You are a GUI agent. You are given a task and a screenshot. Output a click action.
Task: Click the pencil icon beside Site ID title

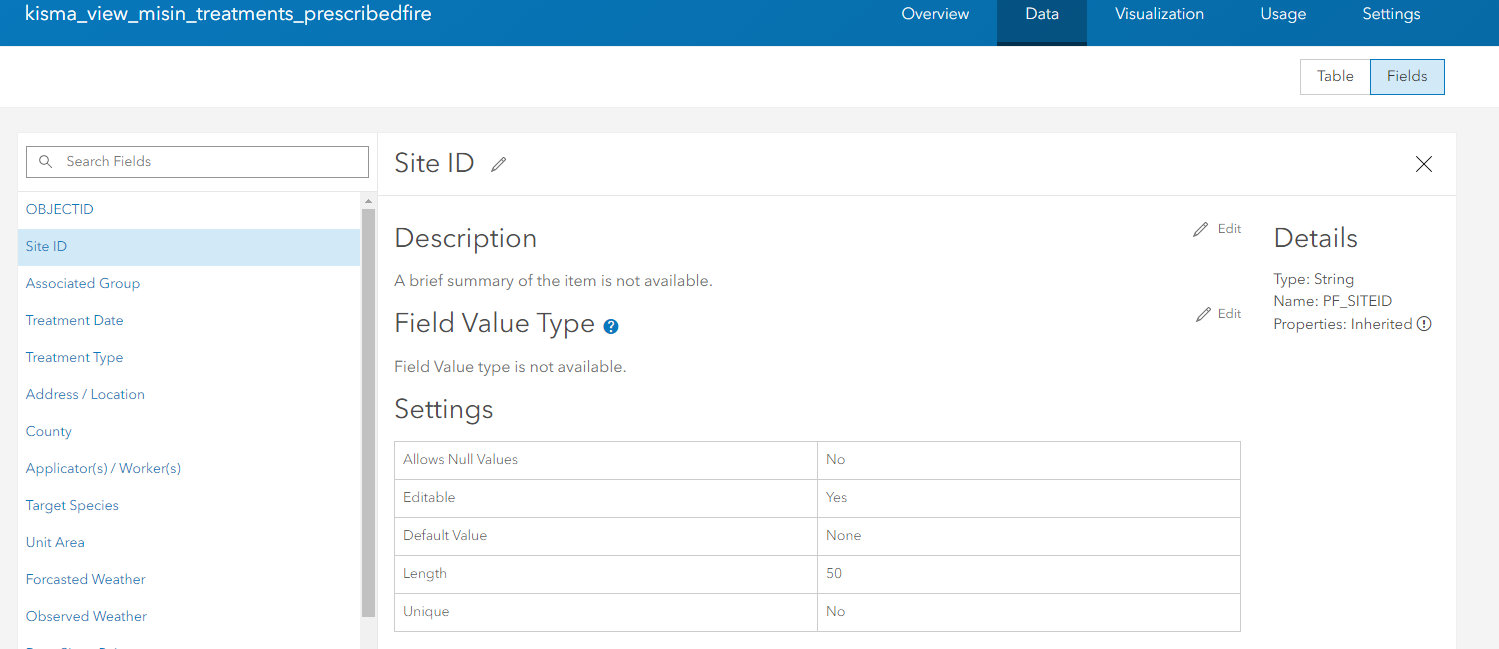(499, 164)
